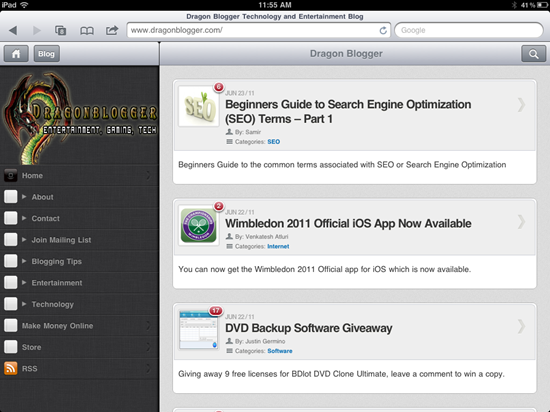Select Make Money Online menu item
The width and height of the screenshot is (550, 412).
click(79, 325)
